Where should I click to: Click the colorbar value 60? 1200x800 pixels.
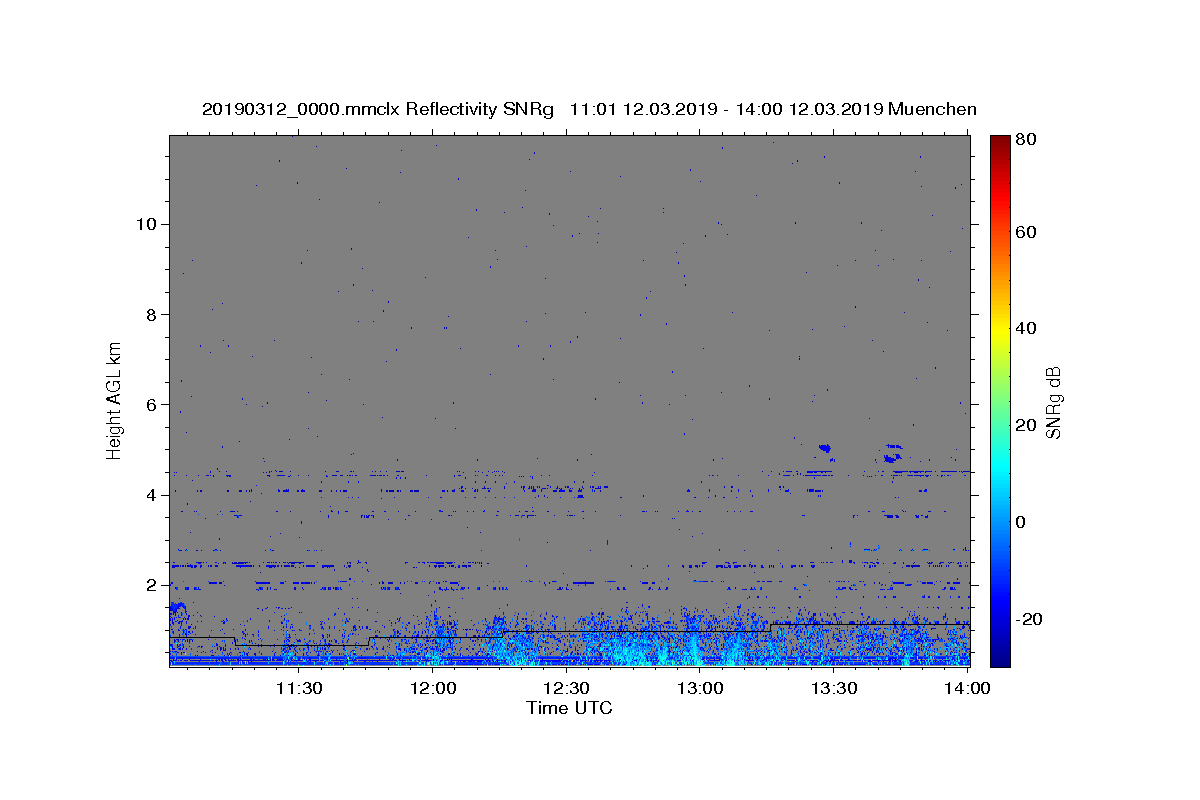[1025, 232]
